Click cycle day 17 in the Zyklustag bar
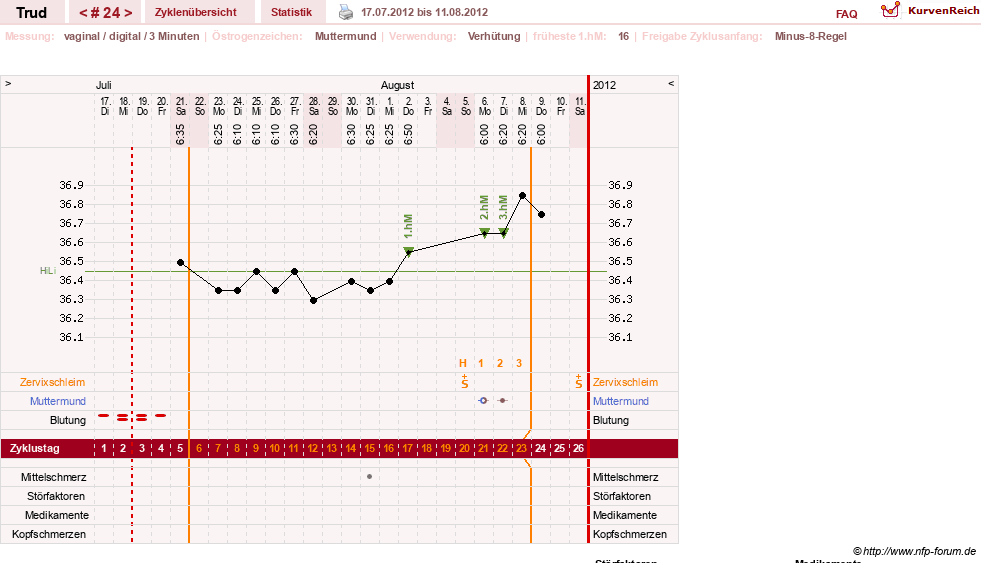This screenshot has width=981, height=563. click(x=408, y=449)
